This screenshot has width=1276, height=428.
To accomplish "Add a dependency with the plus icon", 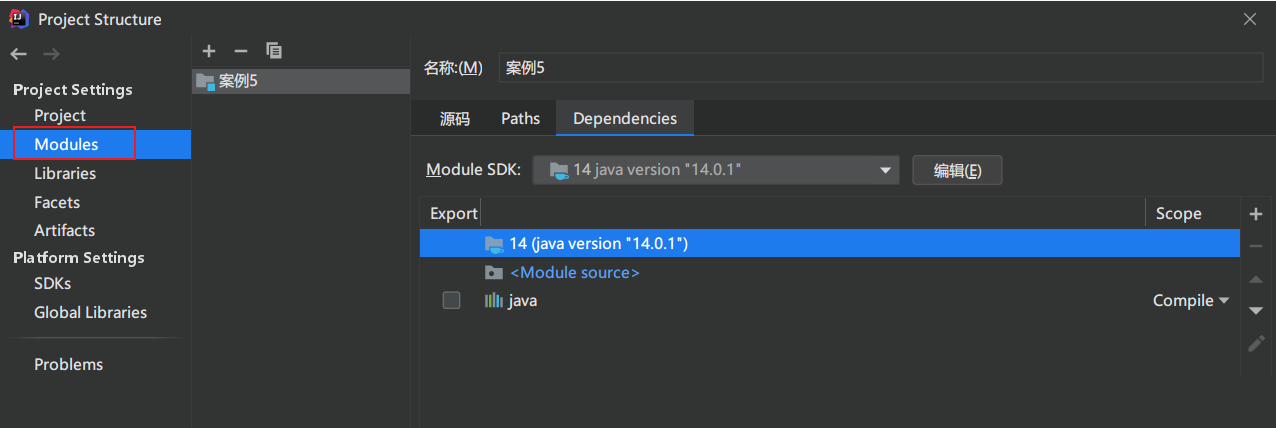I will 1256,213.
